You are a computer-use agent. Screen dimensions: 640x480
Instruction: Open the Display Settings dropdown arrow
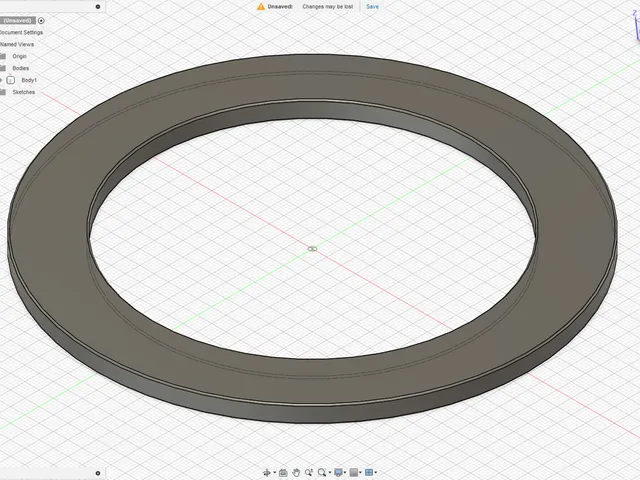click(345, 473)
